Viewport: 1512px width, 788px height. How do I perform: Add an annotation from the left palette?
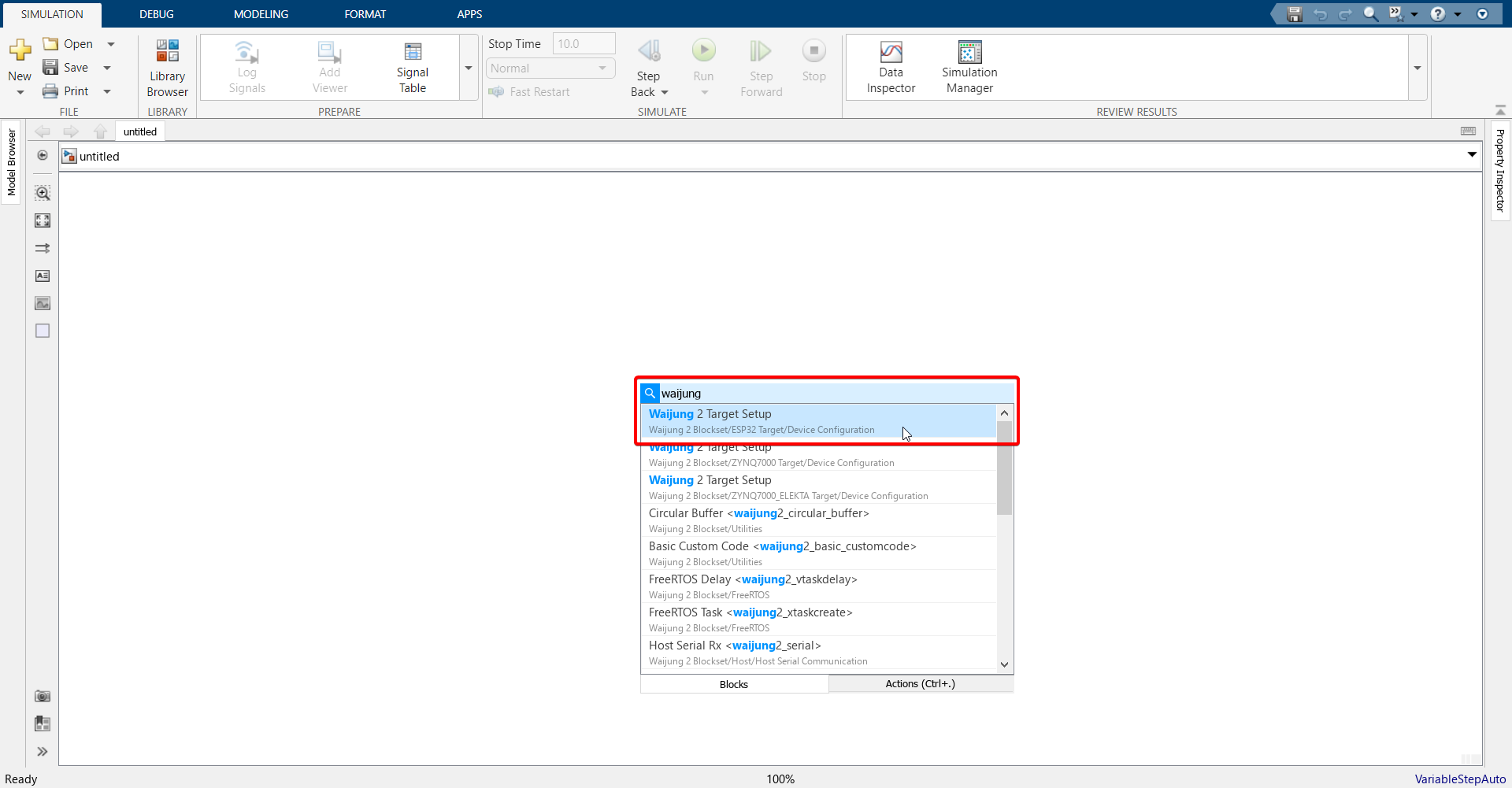(43, 276)
